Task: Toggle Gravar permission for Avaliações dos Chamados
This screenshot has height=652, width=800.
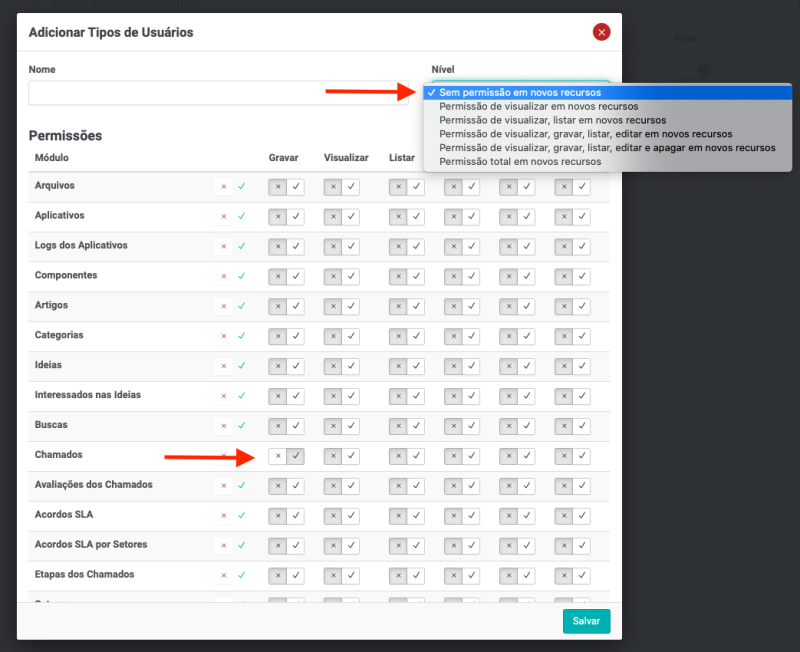Action: tap(286, 486)
